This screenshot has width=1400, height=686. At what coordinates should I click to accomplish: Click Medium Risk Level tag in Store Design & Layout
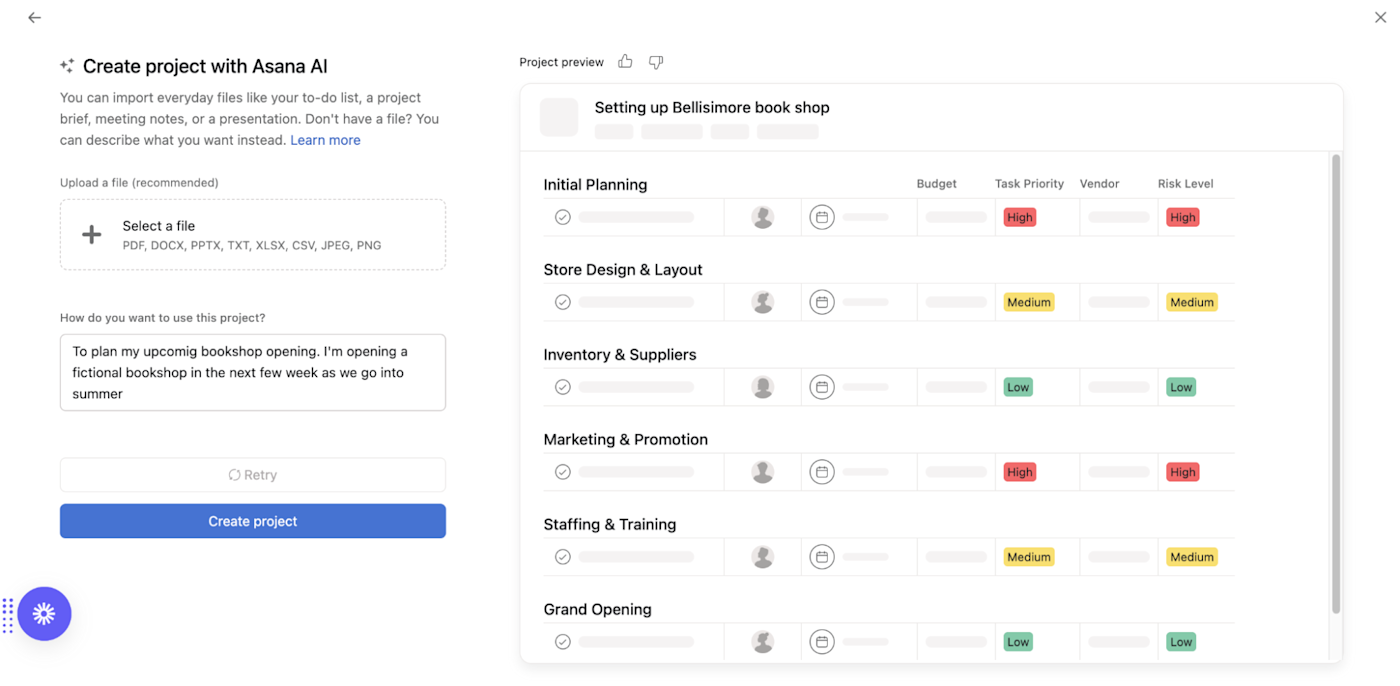pos(1192,302)
